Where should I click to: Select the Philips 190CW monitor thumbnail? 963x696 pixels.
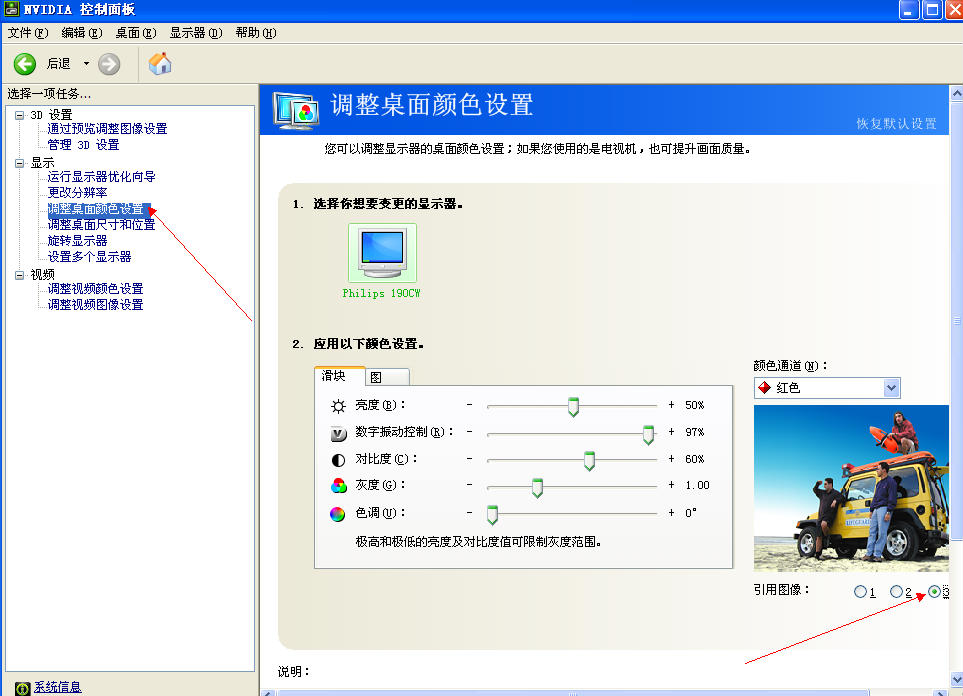(x=381, y=253)
